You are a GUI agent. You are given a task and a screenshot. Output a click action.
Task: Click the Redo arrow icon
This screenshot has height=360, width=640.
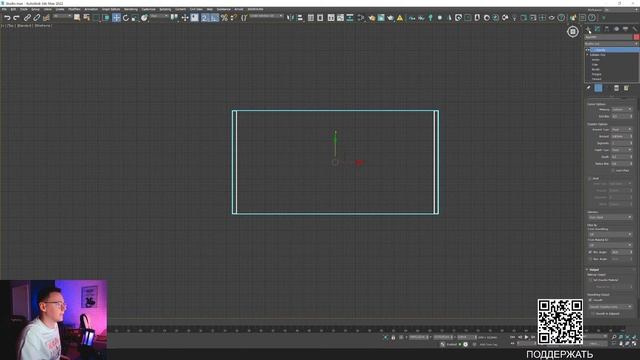tap(16, 18)
